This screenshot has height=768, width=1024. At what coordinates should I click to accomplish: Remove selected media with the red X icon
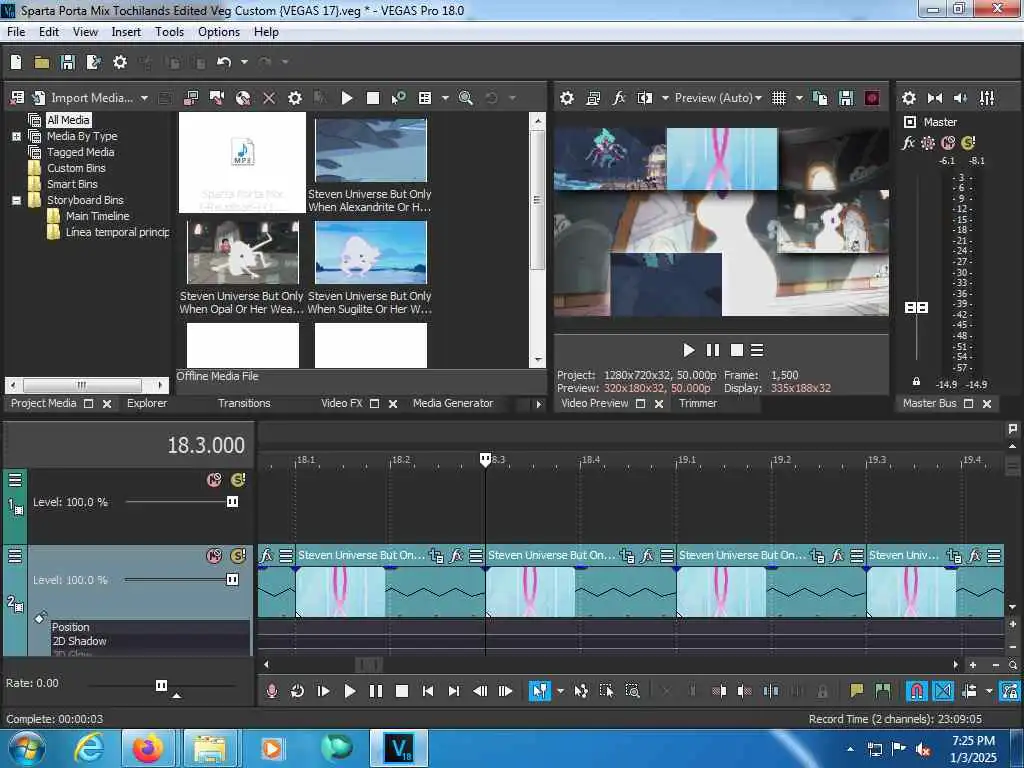(x=268, y=98)
